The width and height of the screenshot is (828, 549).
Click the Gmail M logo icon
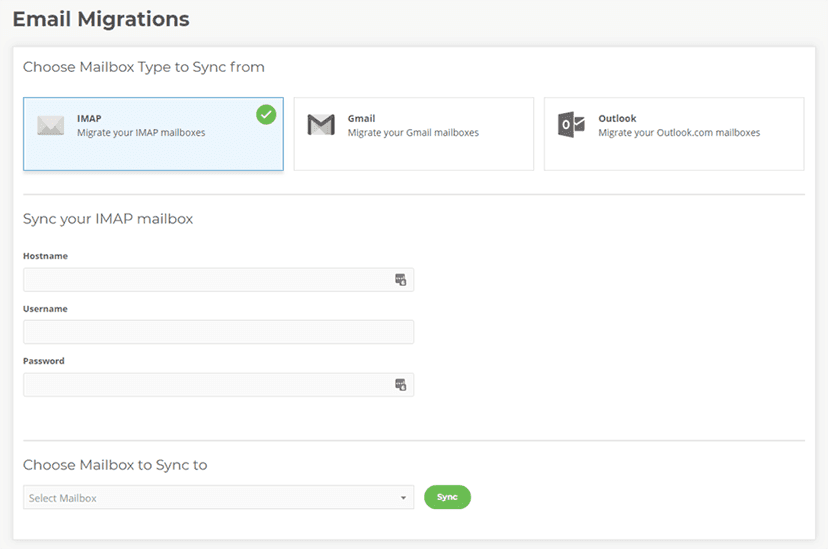[321, 125]
